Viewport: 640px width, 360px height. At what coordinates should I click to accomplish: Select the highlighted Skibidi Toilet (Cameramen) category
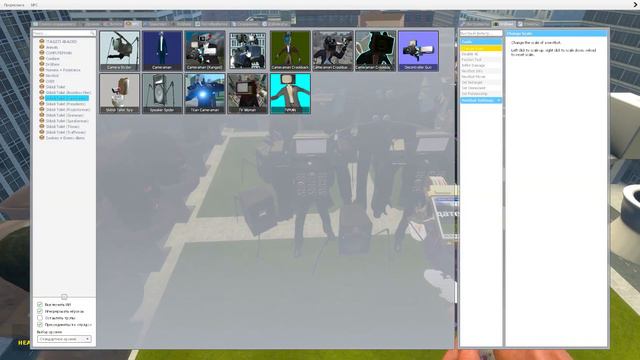click(x=67, y=98)
